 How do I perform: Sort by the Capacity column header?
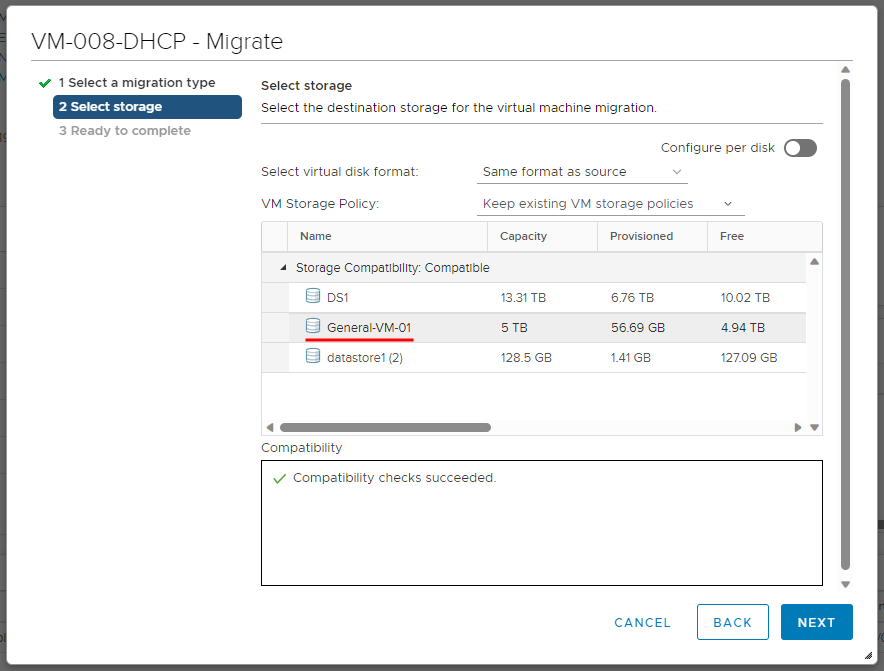pyautogui.click(x=542, y=236)
